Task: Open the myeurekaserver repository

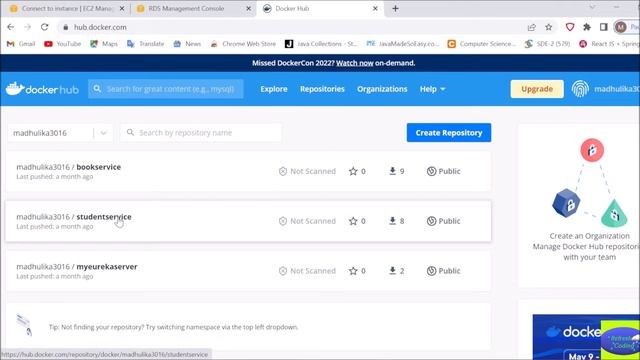Action: coord(107,267)
